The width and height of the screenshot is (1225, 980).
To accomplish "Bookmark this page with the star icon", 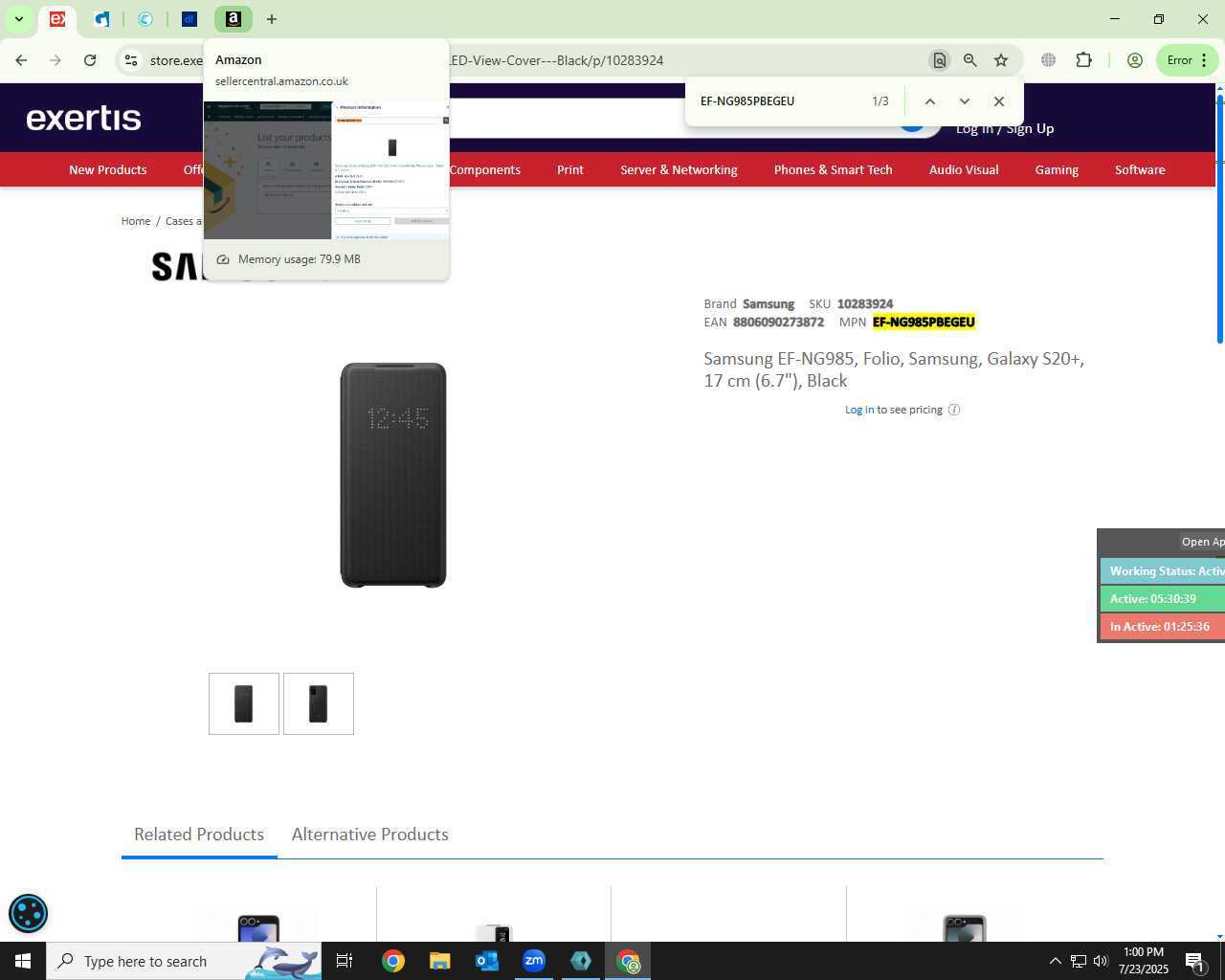I will (1001, 60).
